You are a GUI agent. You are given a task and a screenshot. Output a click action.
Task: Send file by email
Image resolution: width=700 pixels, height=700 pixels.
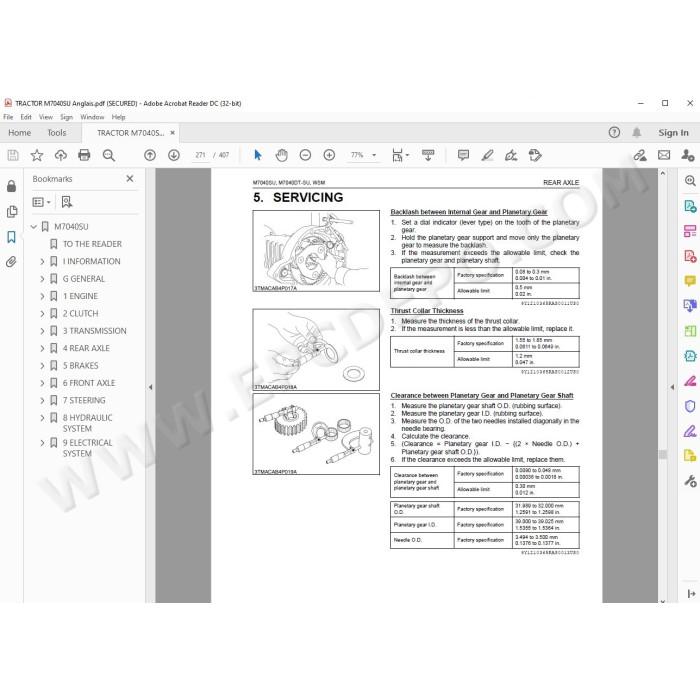tap(664, 155)
